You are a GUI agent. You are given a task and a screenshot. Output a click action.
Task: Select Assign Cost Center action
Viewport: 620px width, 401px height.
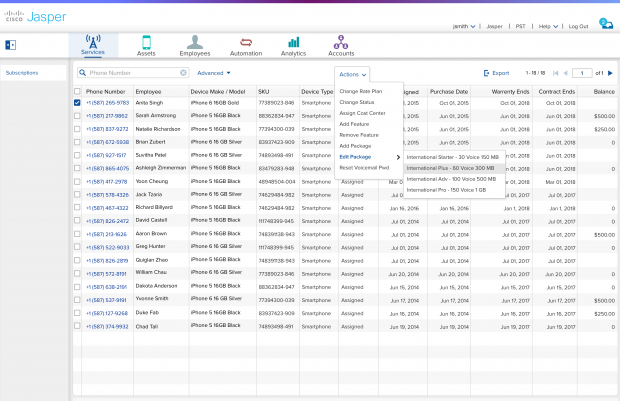362,113
